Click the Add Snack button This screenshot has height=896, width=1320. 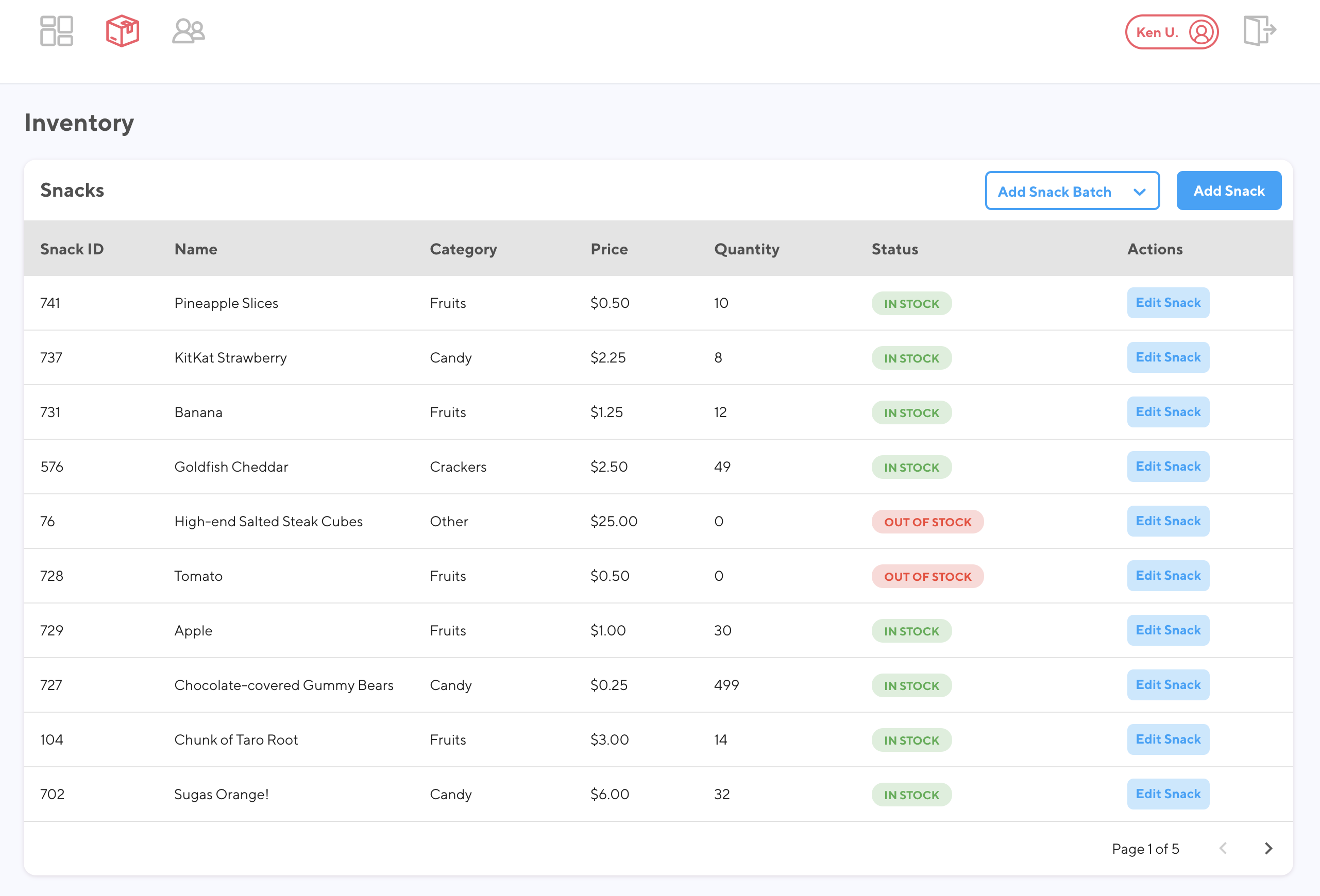pyautogui.click(x=1229, y=190)
